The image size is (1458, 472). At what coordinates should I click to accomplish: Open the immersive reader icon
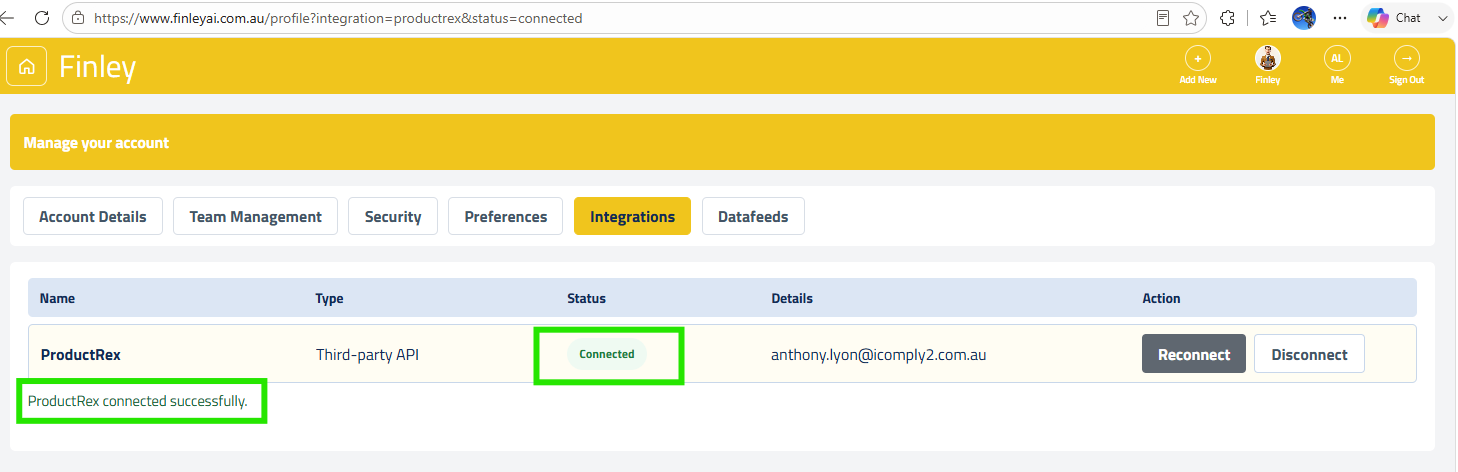click(1163, 18)
